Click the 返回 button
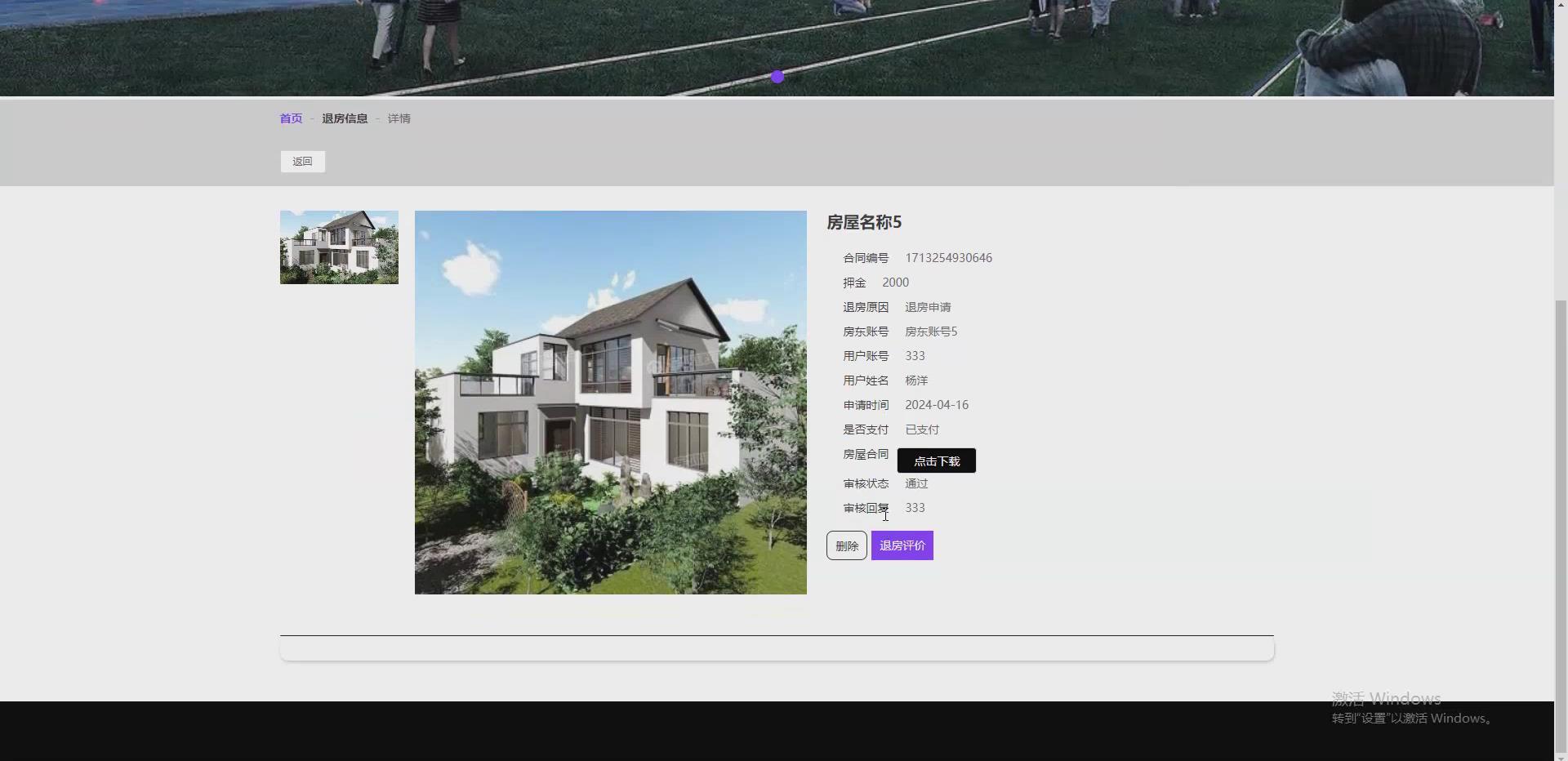Screen dimensions: 1568x761 [303, 162]
